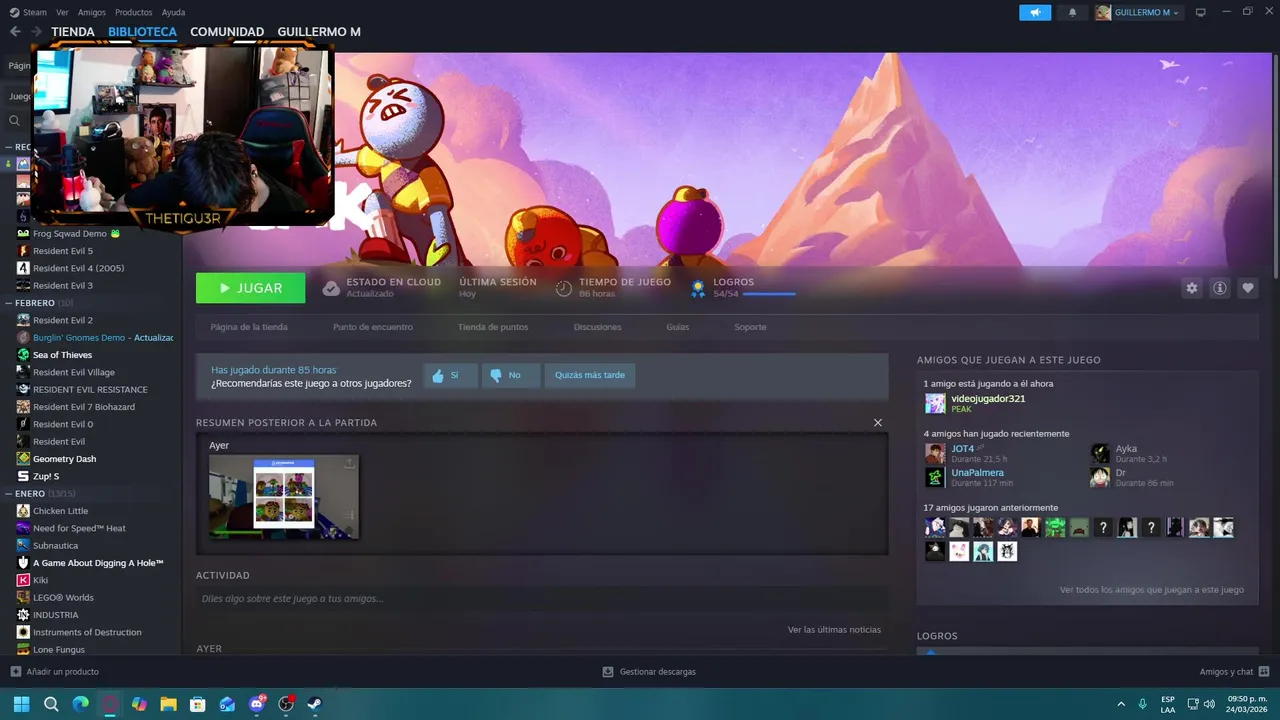Open Discord from the taskbar
This screenshot has height=720, width=1280.
[257, 704]
